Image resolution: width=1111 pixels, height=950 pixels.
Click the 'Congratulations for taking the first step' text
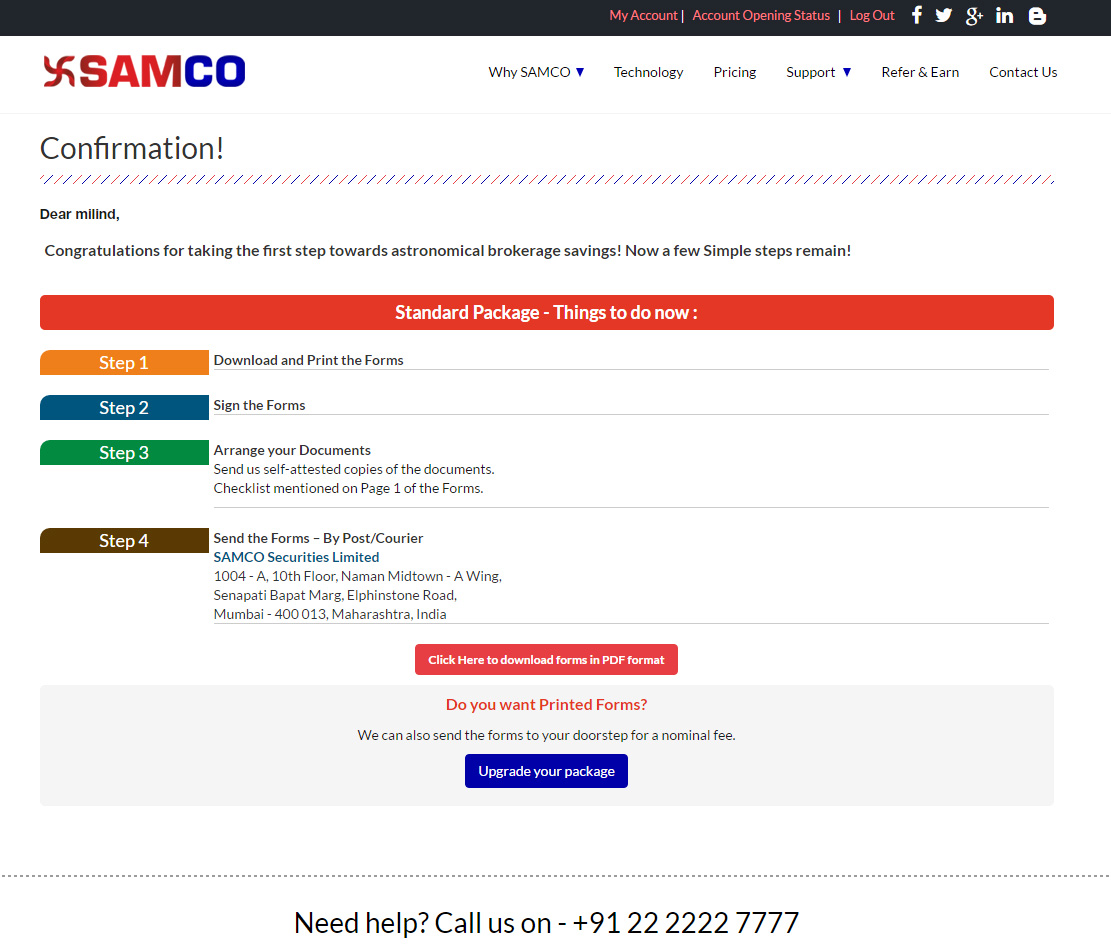[447, 251]
